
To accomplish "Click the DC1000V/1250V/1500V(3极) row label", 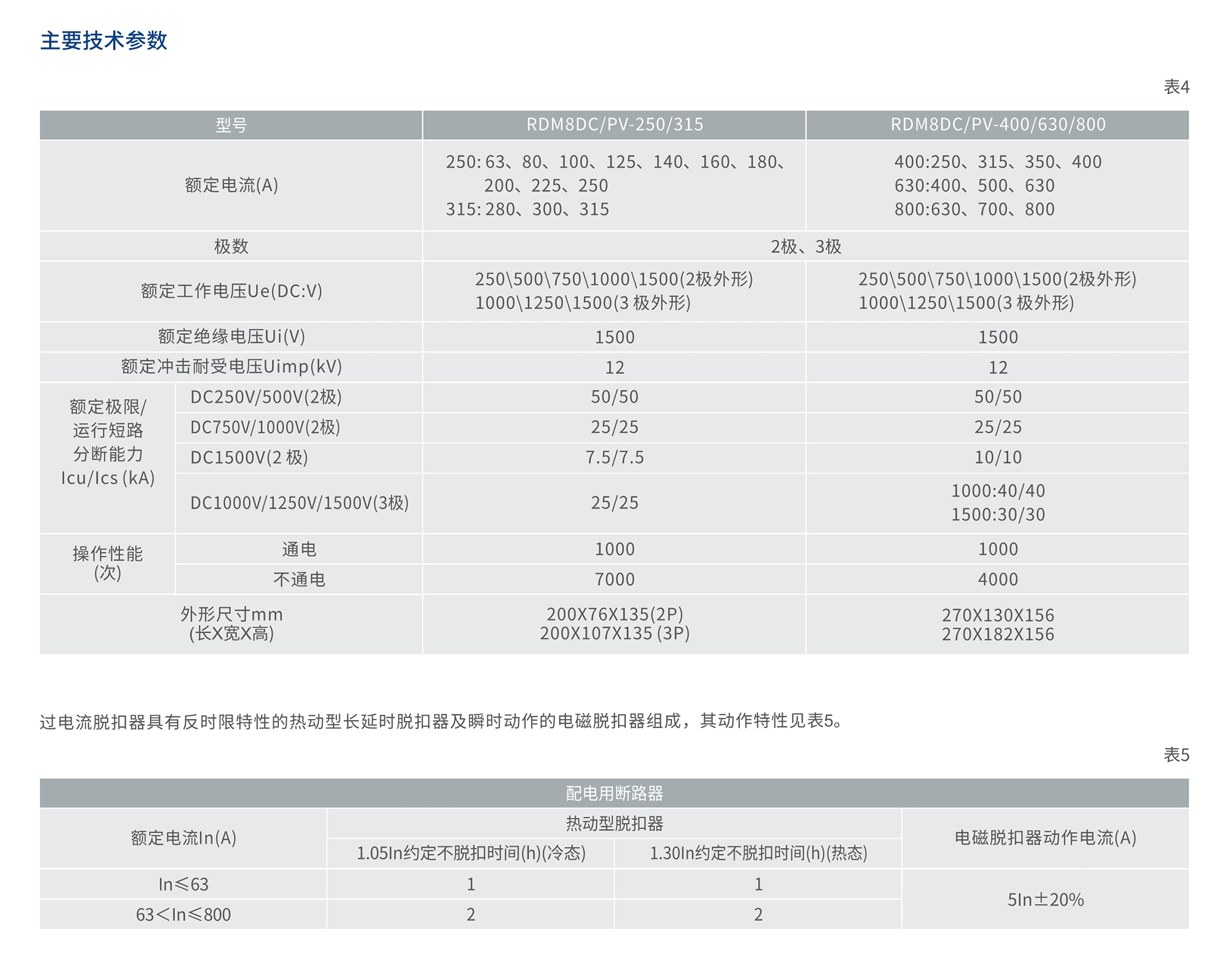I will point(300,503).
